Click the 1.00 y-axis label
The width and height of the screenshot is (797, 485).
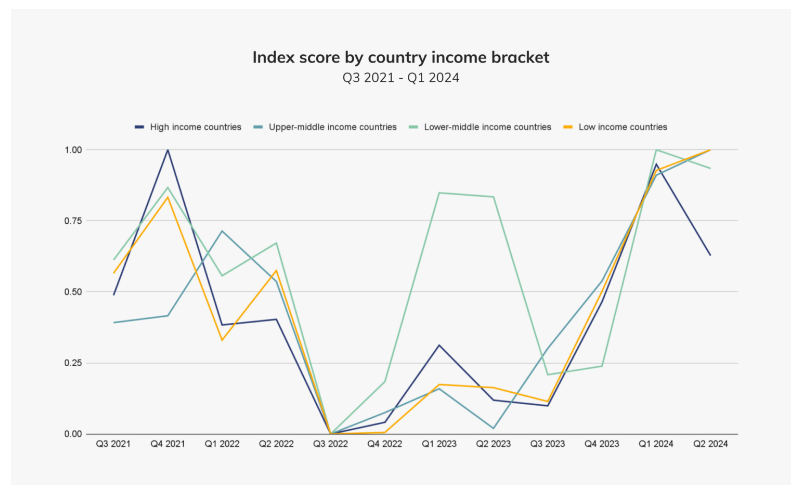pos(74,150)
